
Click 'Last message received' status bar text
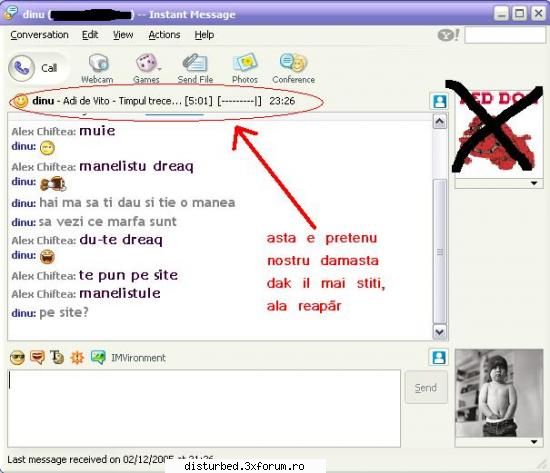point(110,459)
